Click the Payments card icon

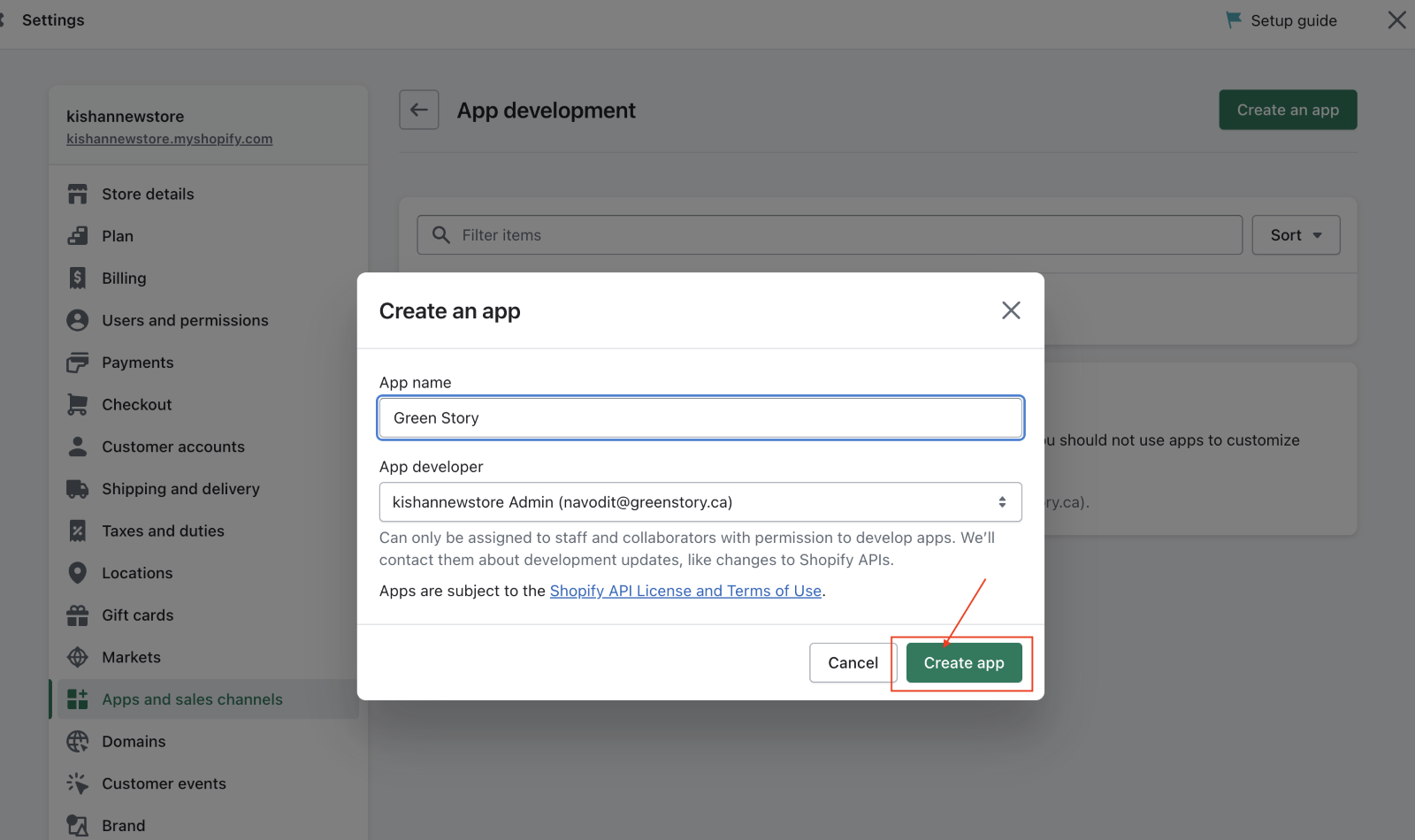(x=78, y=363)
